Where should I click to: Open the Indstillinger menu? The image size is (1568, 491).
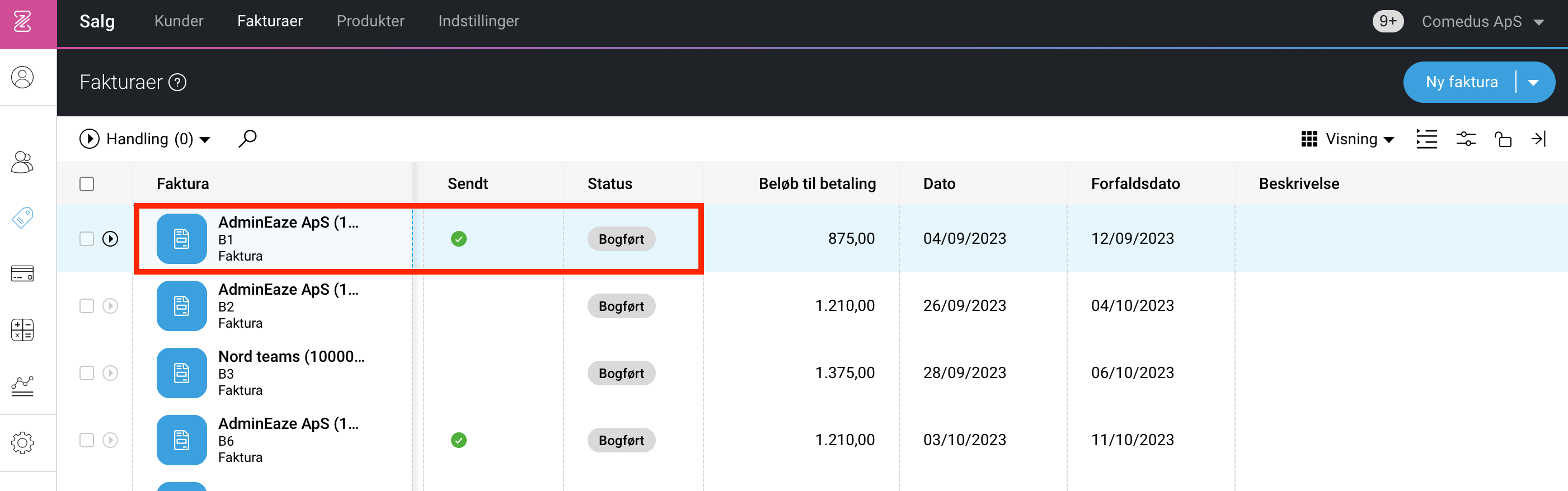tap(478, 21)
